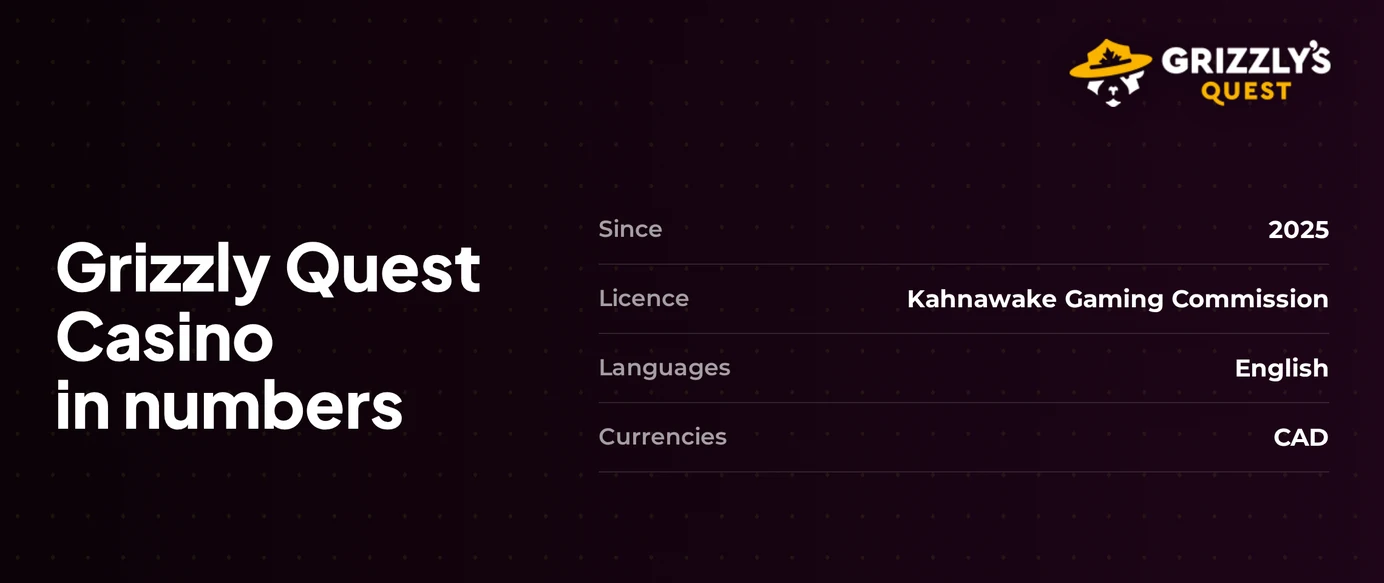Select the 'Currencies' row label
The width and height of the screenshot is (1384, 583).
coord(662,437)
